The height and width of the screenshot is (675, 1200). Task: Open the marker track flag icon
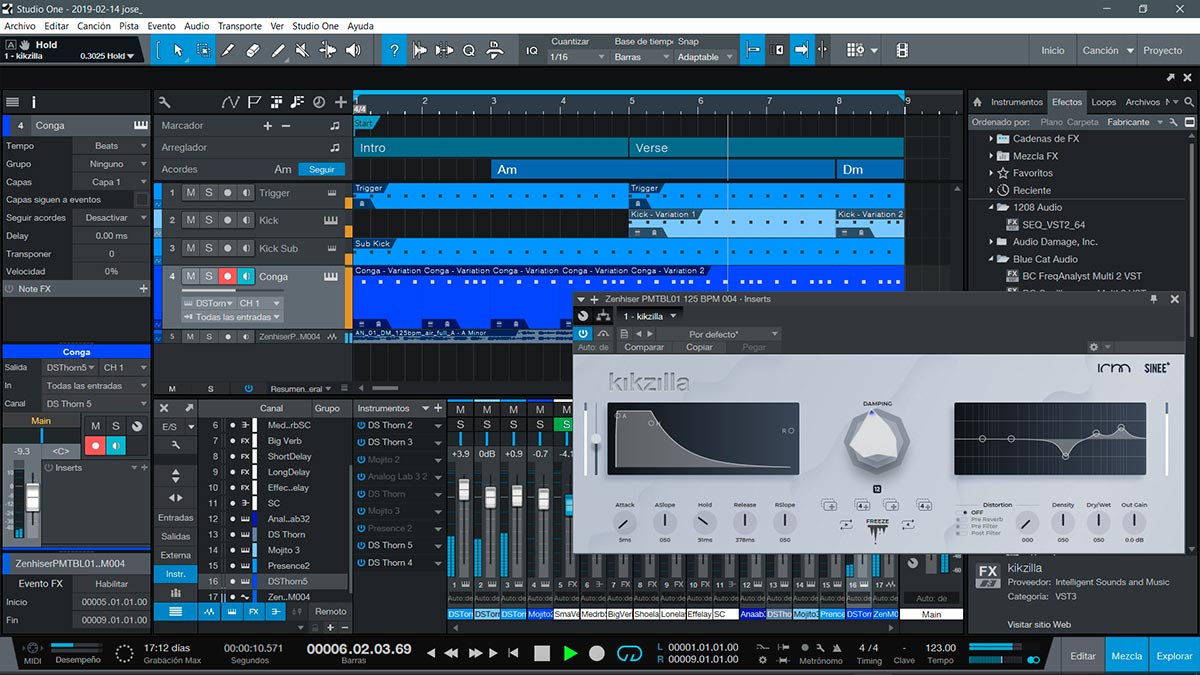click(x=254, y=102)
